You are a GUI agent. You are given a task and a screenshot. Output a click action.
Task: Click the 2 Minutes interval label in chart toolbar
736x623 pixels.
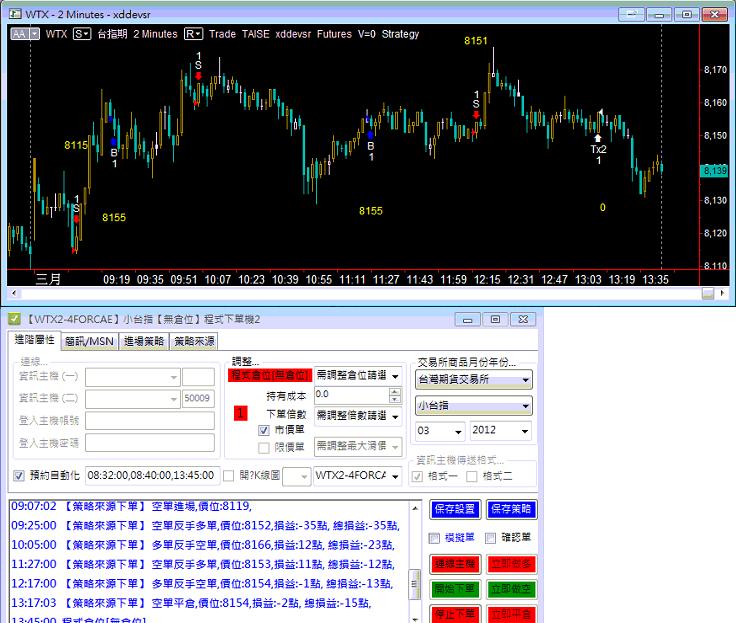155,34
